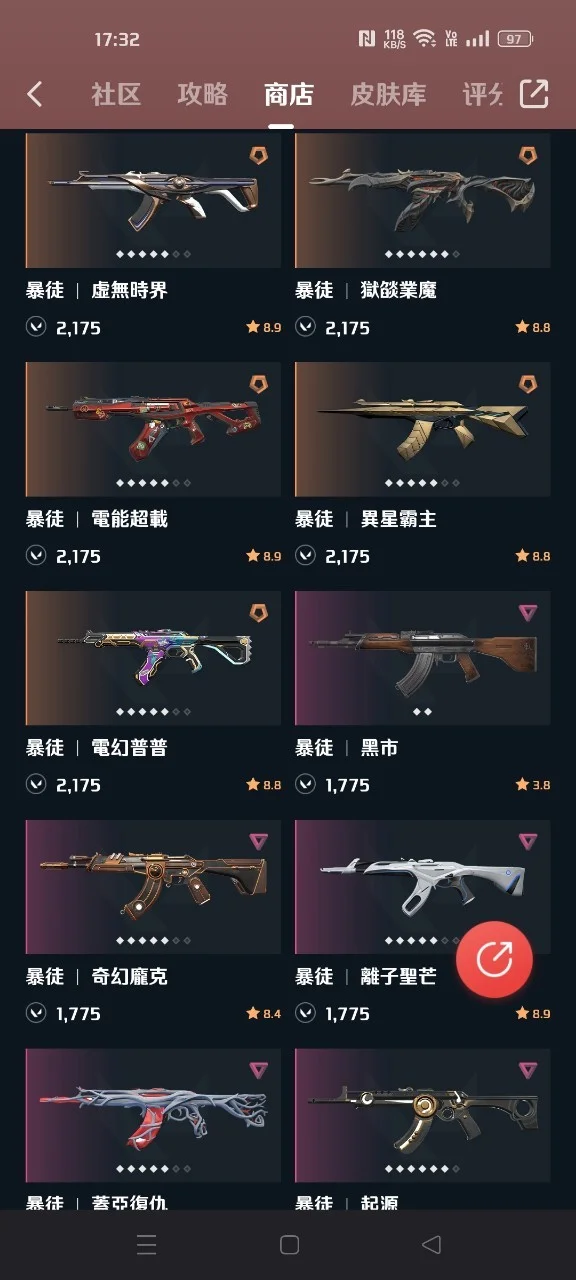Tap Android recent apps menu icon
This screenshot has height=1280, width=576.
click(x=146, y=1245)
